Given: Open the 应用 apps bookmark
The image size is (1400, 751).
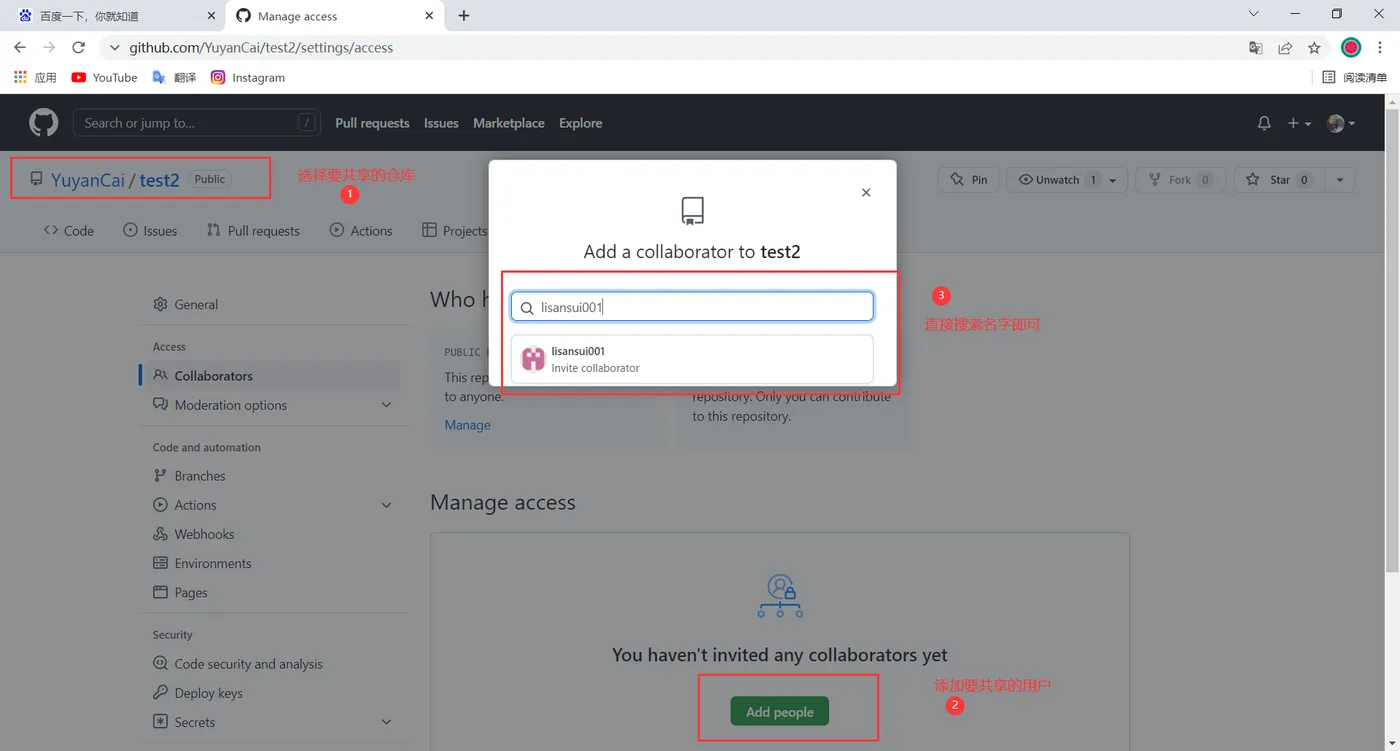Looking at the screenshot, I should click(x=35, y=77).
